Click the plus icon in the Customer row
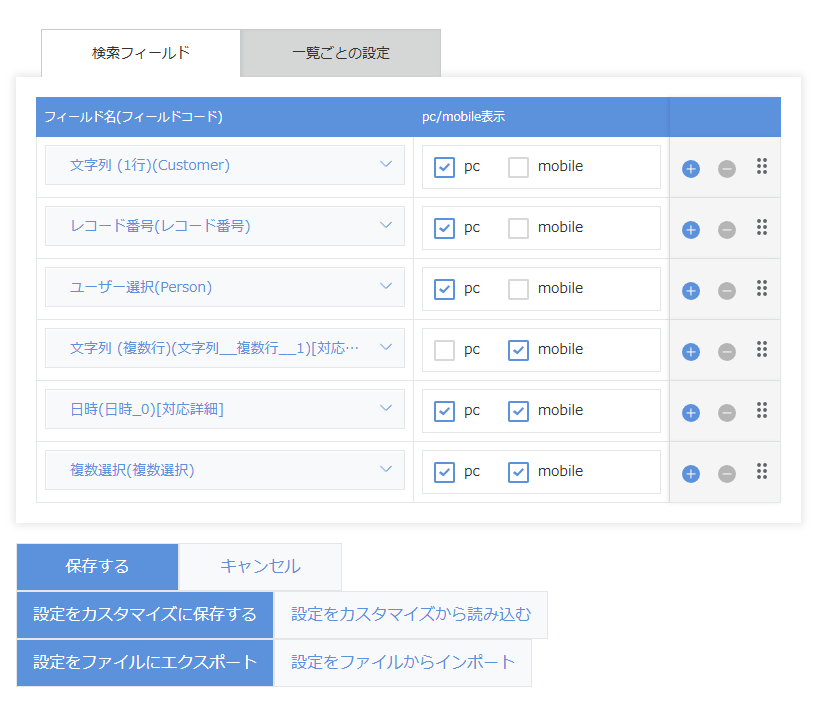This screenshot has height=704, width=820. click(x=690, y=169)
